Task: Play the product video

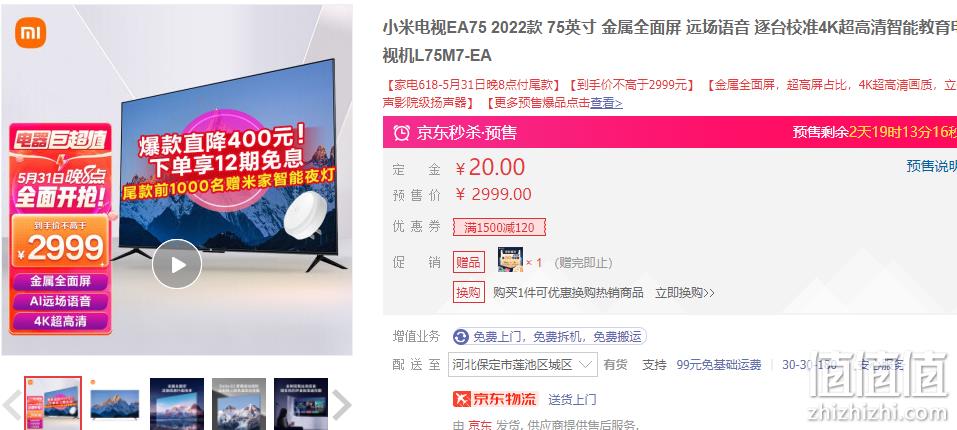Action: click(x=177, y=264)
